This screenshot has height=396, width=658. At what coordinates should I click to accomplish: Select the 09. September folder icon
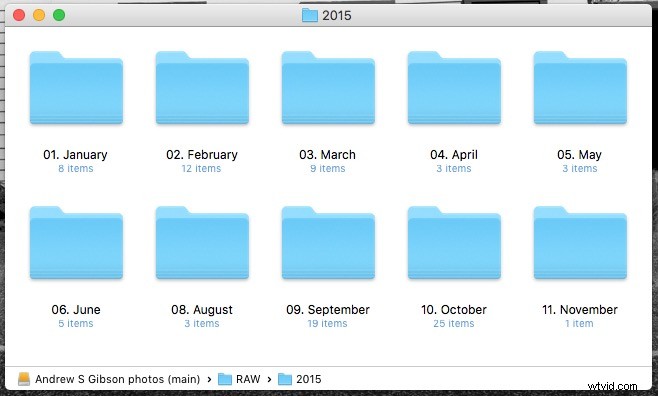click(x=328, y=243)
